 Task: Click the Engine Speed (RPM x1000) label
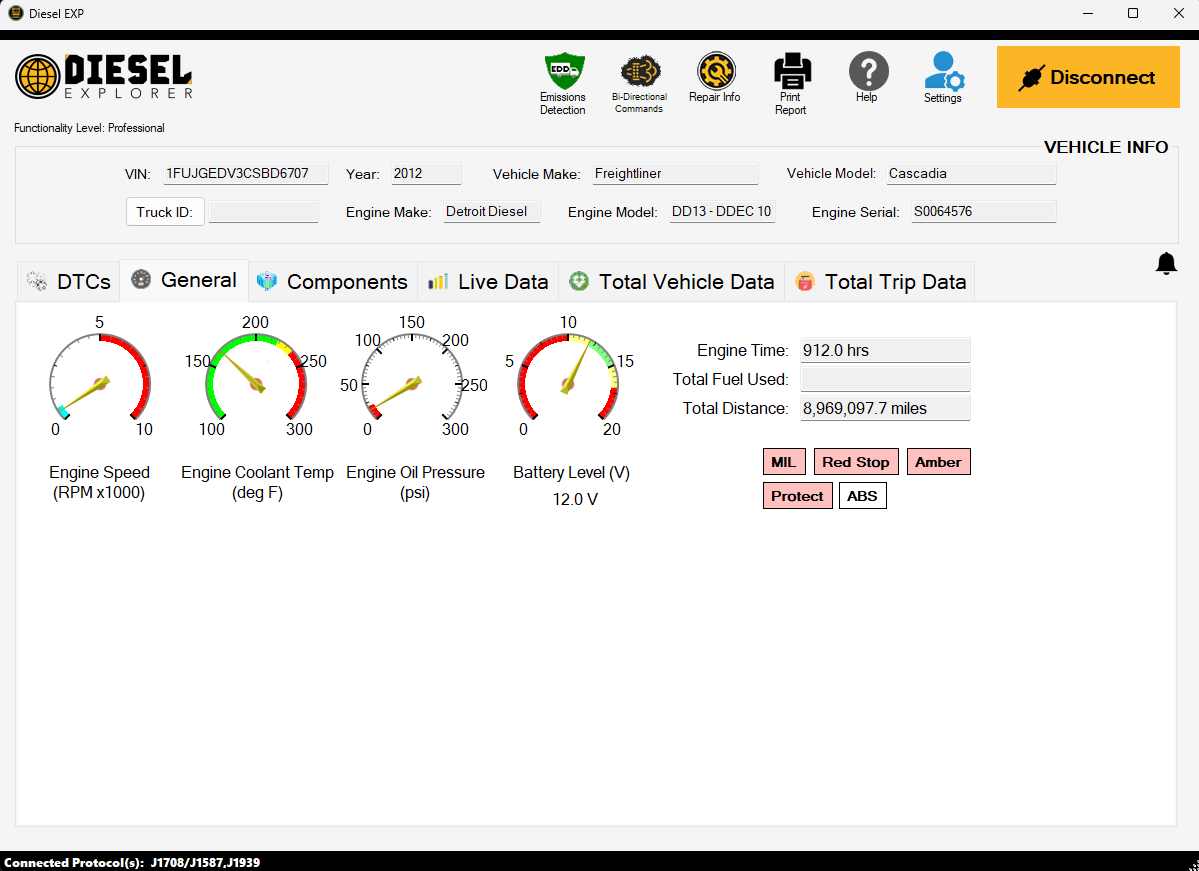click(99, 483)
